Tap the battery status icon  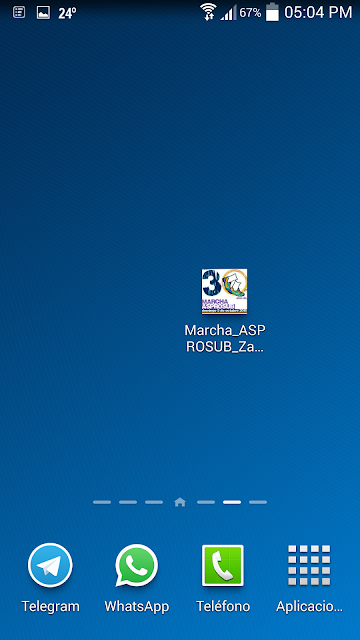point(272,12)
